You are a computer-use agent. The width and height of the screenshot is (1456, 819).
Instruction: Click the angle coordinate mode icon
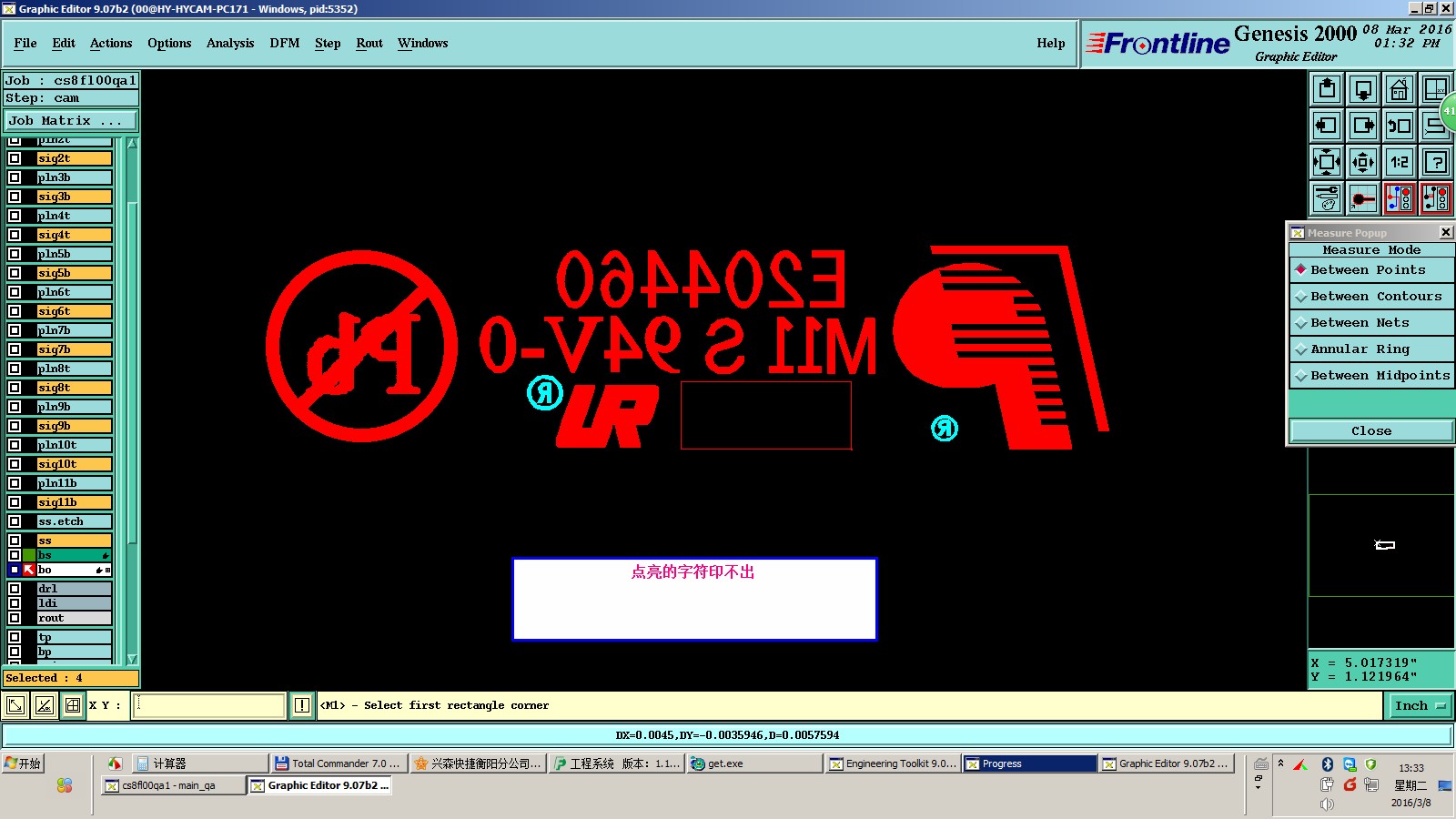pyautogui.click(x=45, y=705)
